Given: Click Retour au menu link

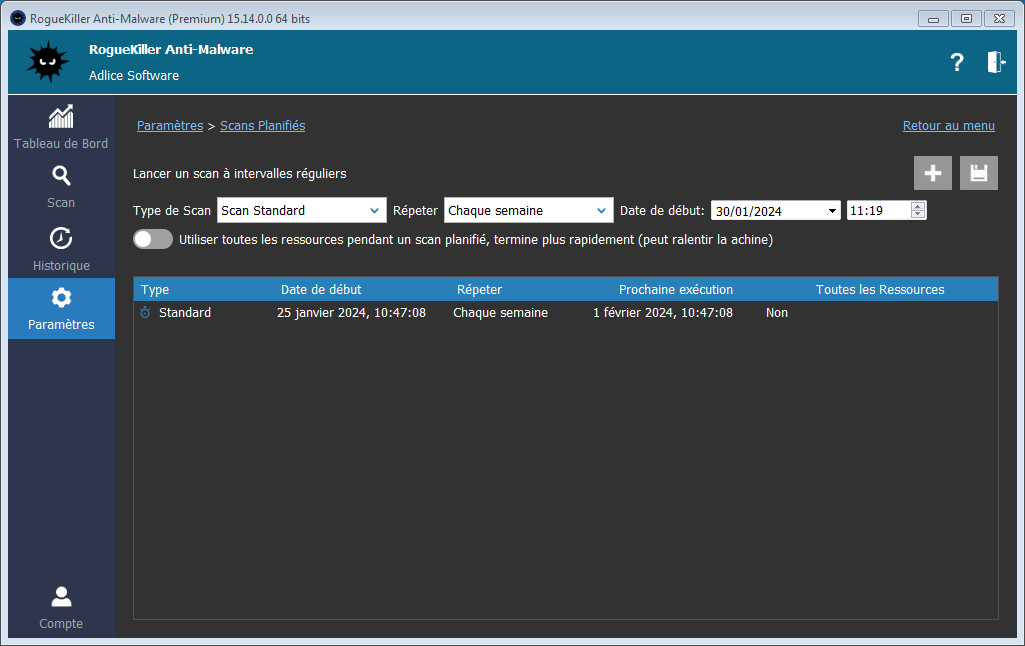Looking at the screenshot, I should (x=948, y=126).
